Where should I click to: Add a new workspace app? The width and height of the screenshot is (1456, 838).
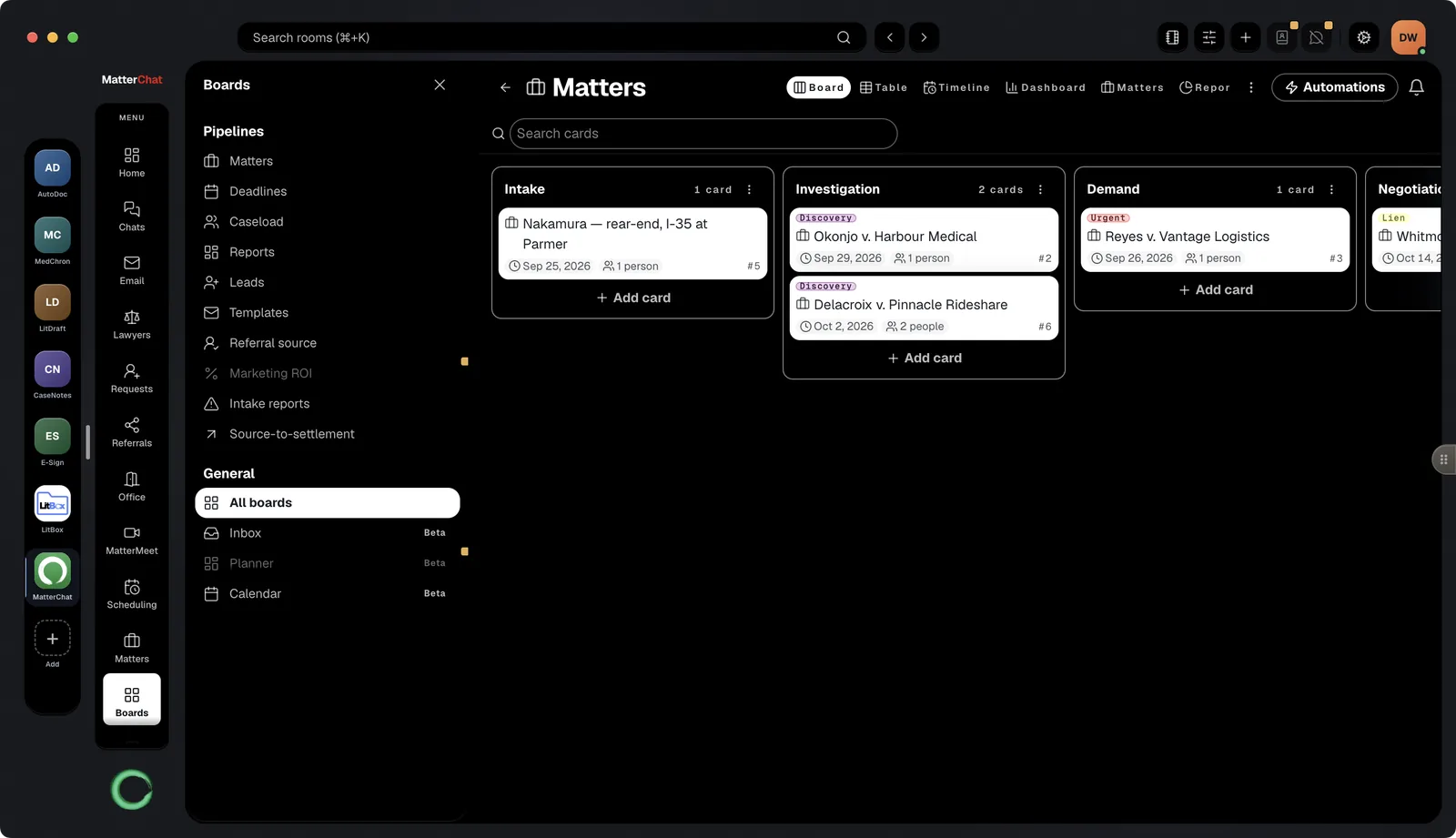[x=52, y=639]
